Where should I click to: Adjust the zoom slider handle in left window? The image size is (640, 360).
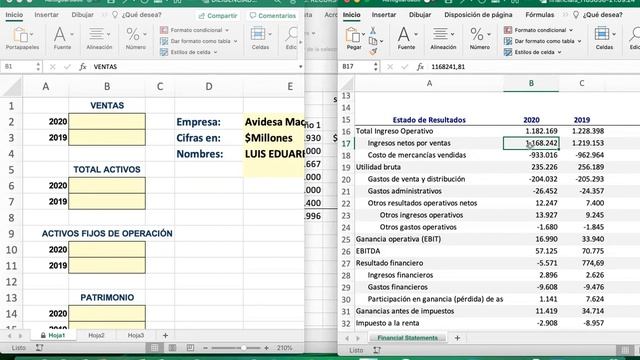click(243, 348)
